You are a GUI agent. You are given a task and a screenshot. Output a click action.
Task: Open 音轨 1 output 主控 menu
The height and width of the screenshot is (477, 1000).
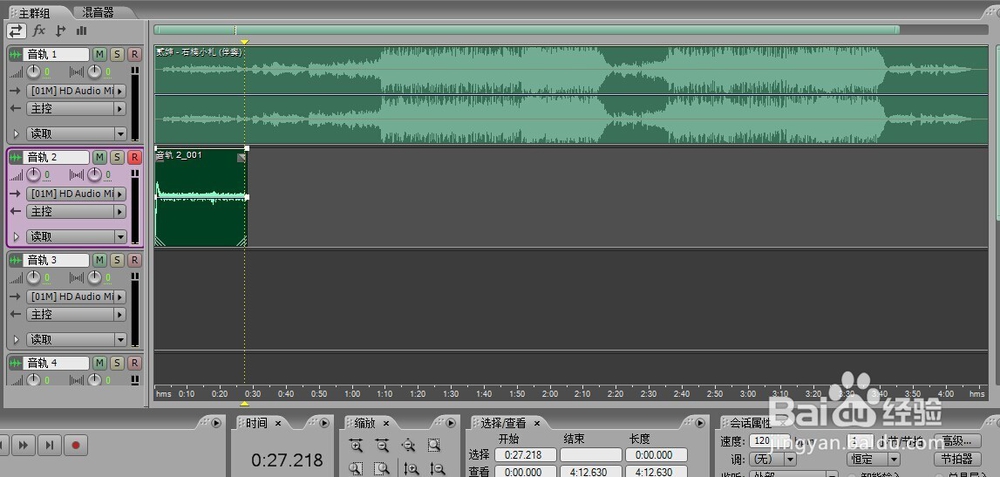pos(76,108)
